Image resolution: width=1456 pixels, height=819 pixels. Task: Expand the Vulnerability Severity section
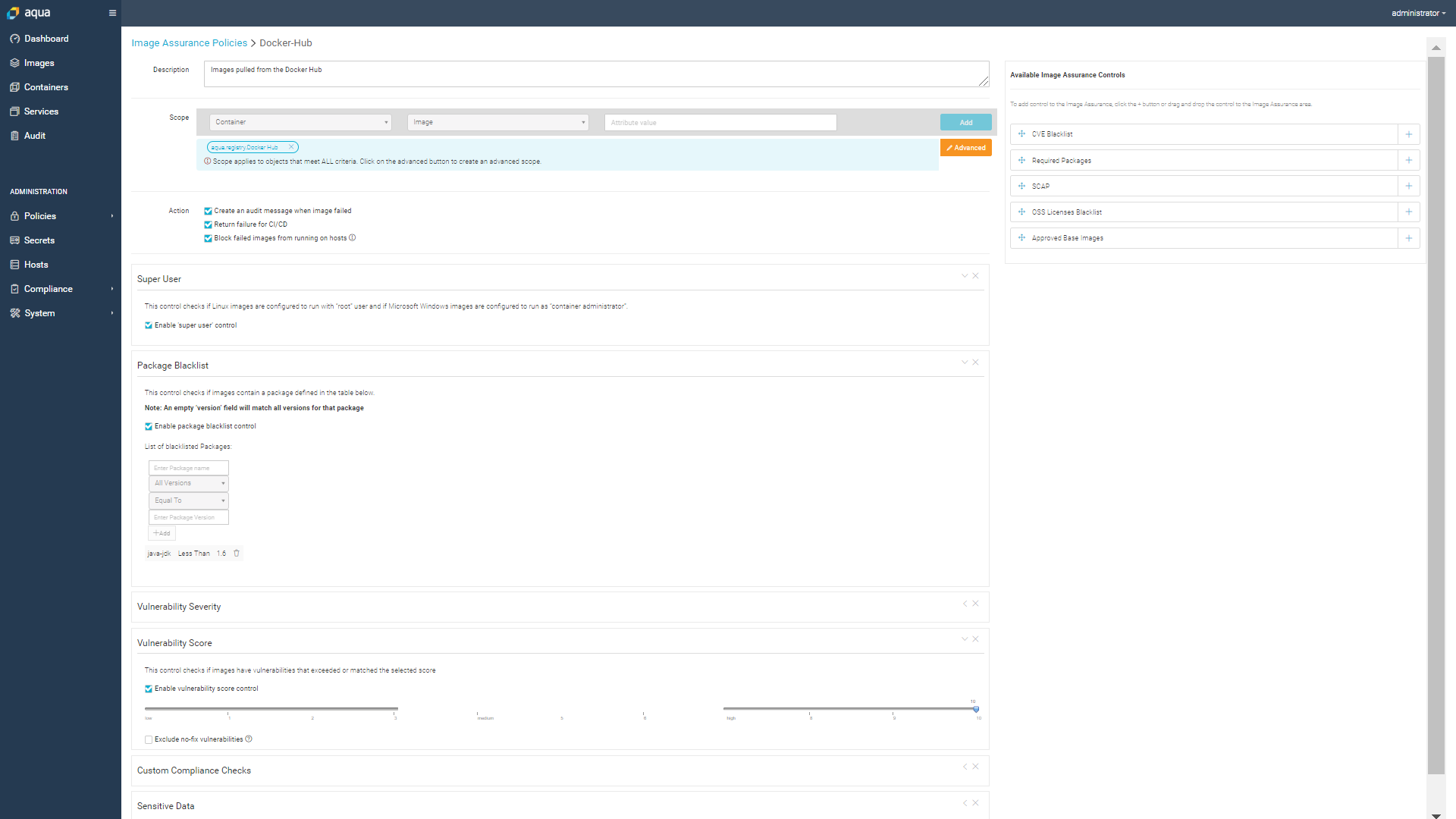pyautogui.click(x=965, y=604)
